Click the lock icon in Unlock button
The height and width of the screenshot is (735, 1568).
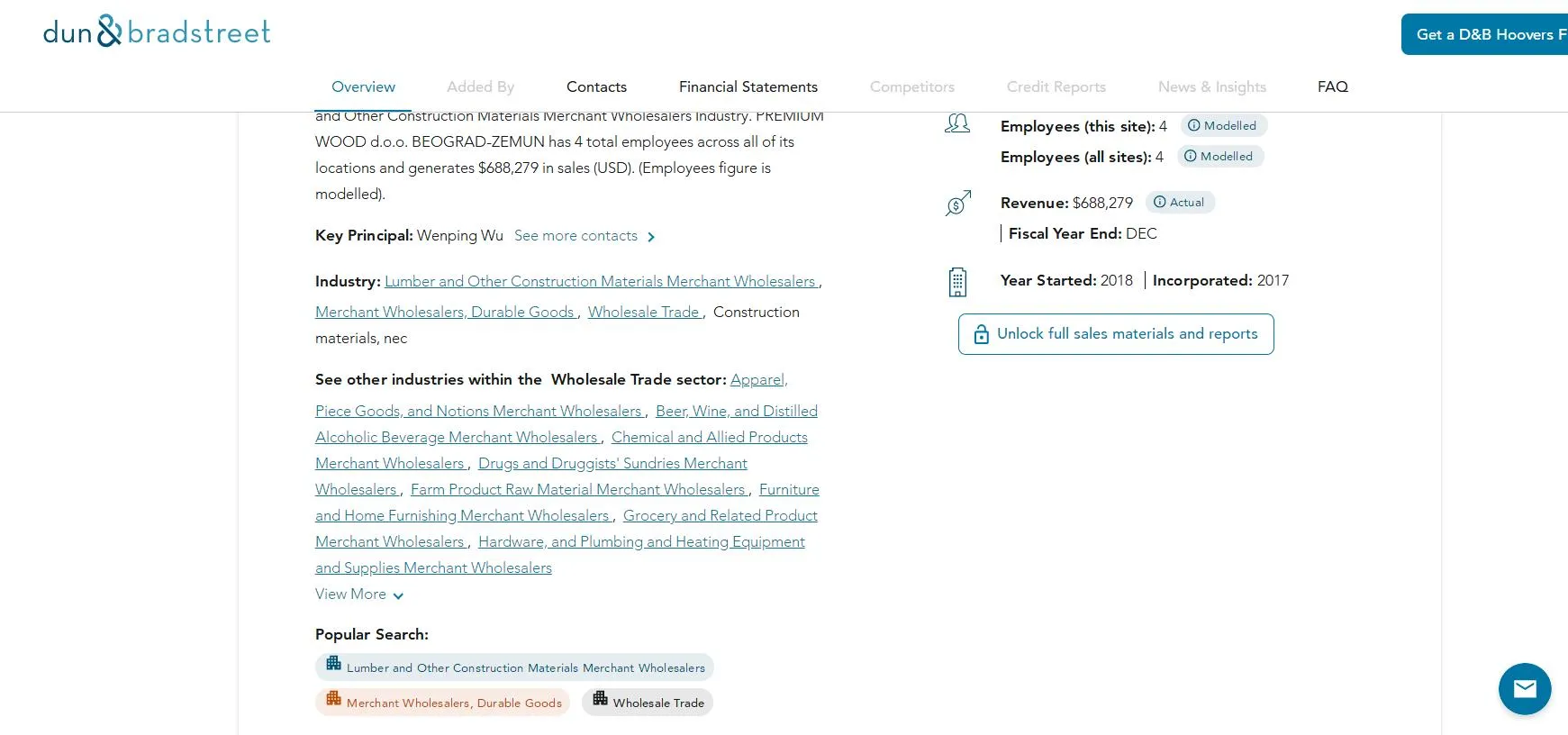(x=982, y=334)
